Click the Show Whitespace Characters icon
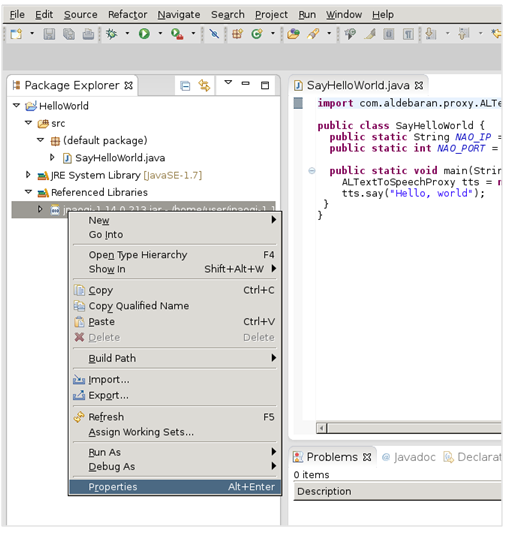This screenshot has width=505, height=539. point(408,34)
